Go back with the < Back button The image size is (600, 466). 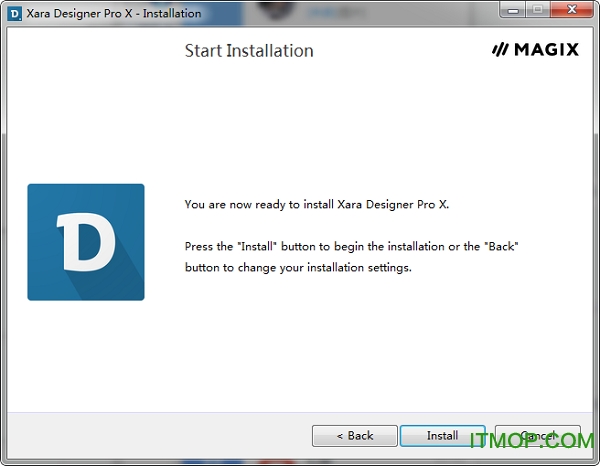click(355, 436)
